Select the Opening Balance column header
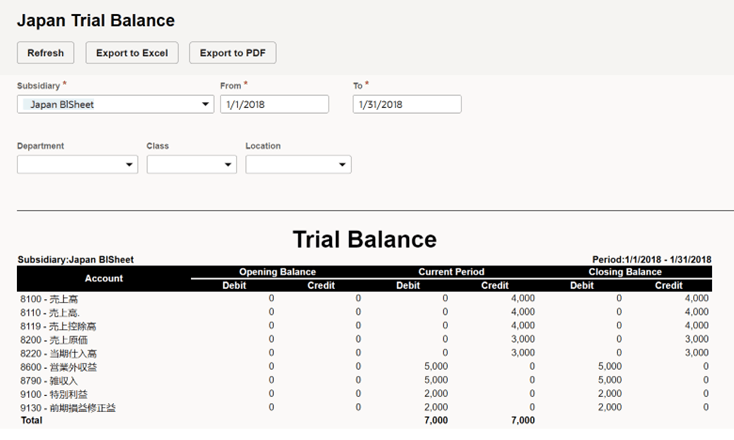 [x=277, y=272]
